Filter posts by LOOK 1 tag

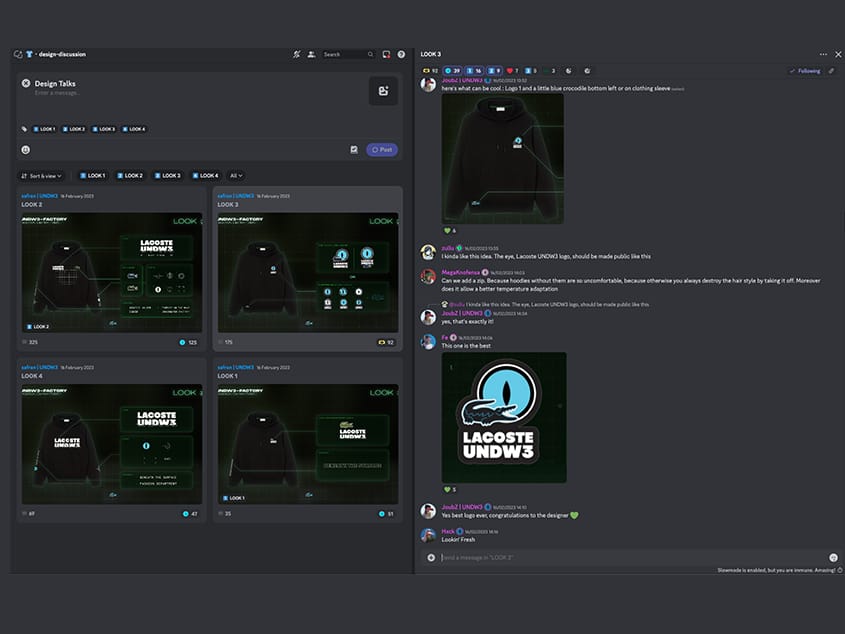tap(93, 176)
